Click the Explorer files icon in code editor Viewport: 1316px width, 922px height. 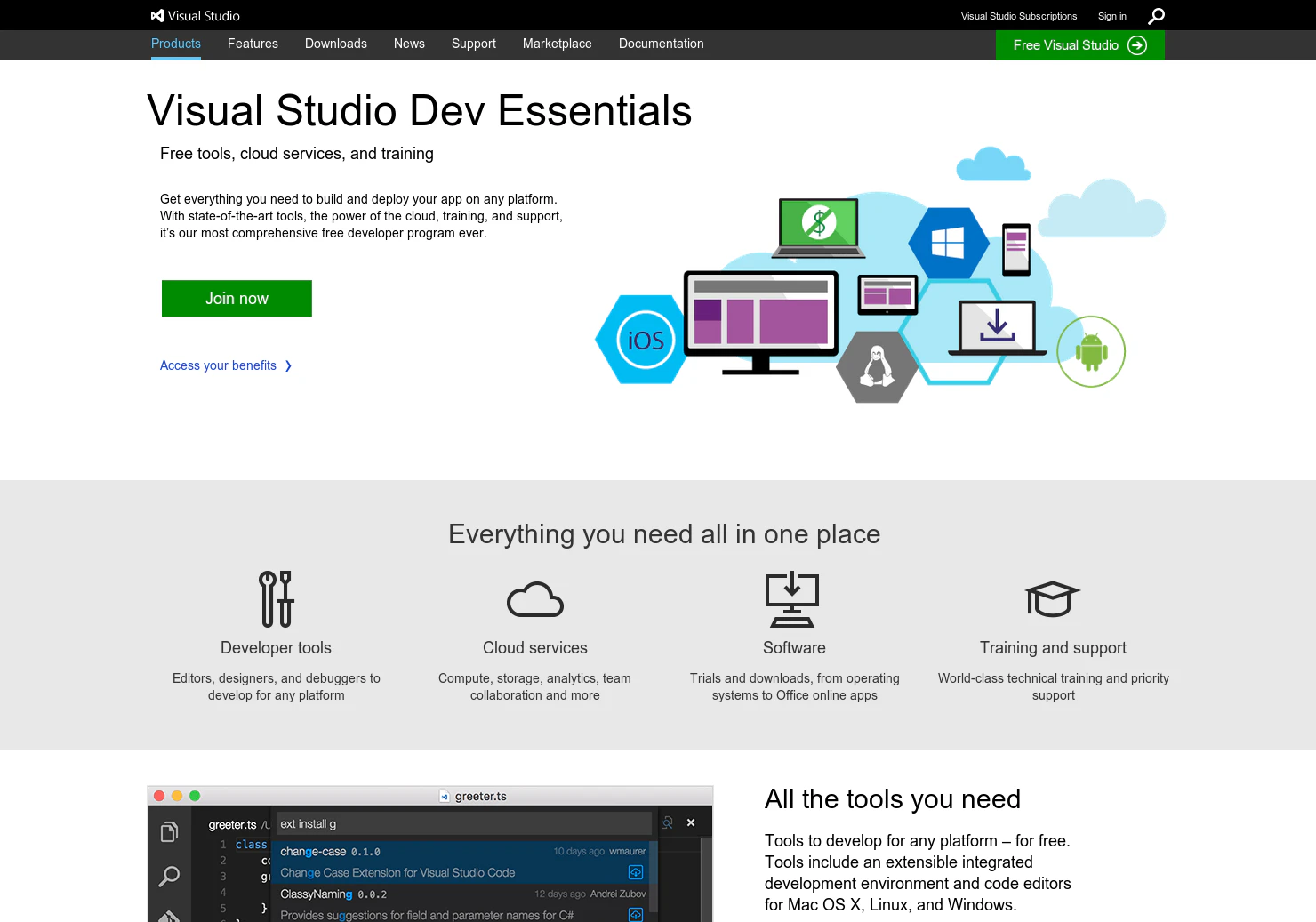pyautogui.click(x=169, y=831)
